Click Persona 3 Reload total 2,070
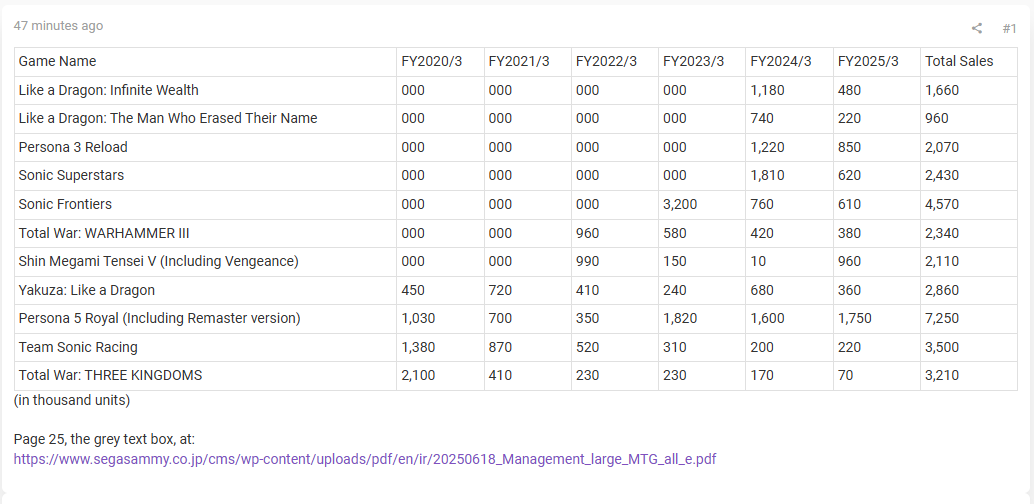 pos(969,147)
